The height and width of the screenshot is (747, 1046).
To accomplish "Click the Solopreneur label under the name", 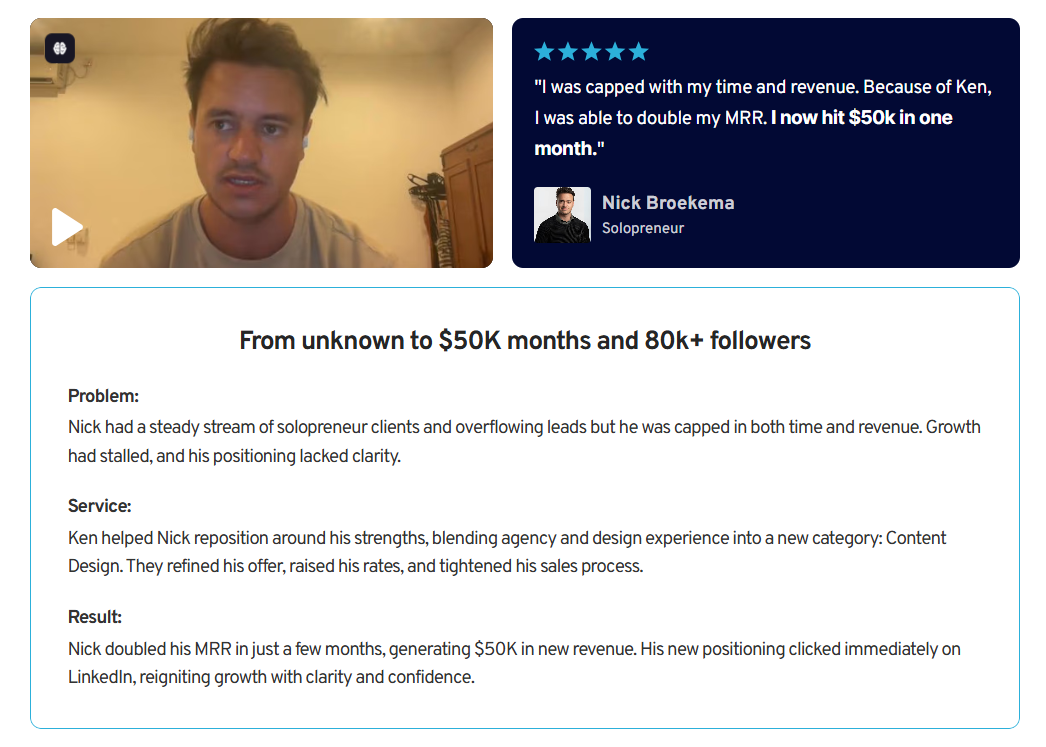I will [642, 228].
